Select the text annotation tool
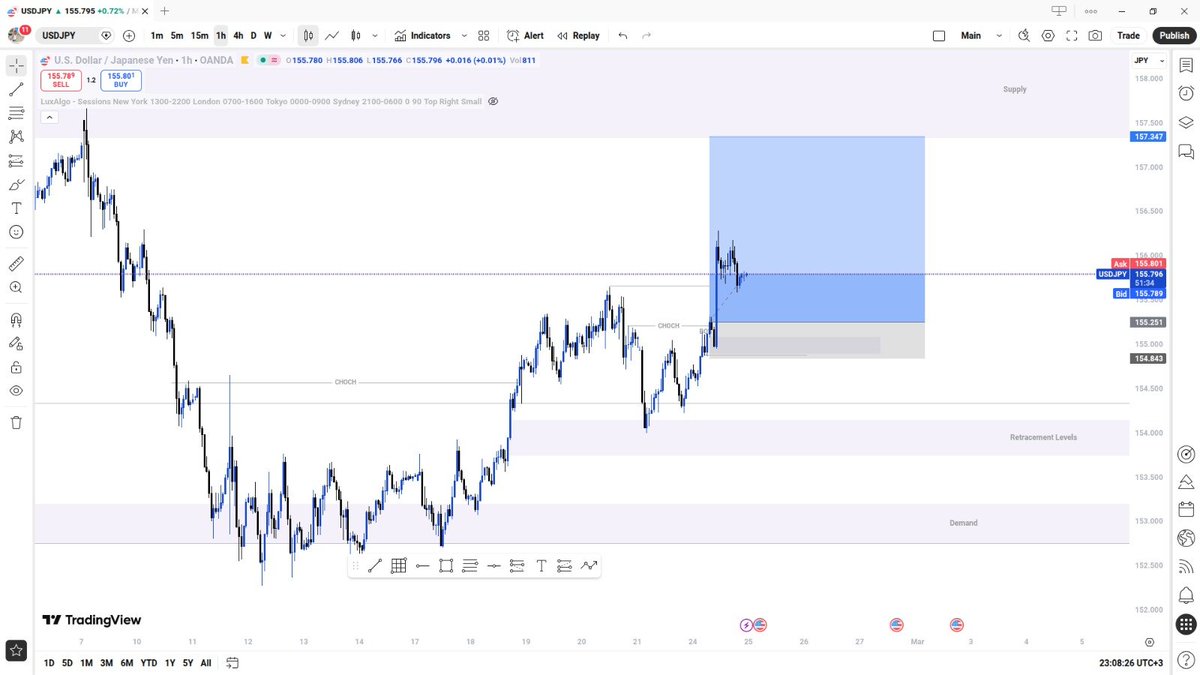1200x675 pixels. tap(16, 208)
